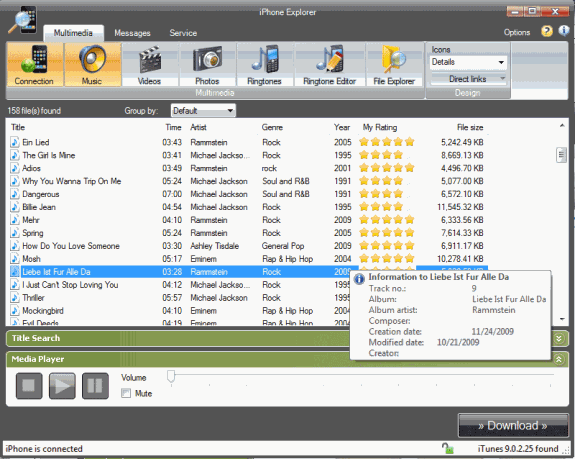Screen dimensions: 575x459
Task: Sort list by Title column header
Action: pos(18,127)
